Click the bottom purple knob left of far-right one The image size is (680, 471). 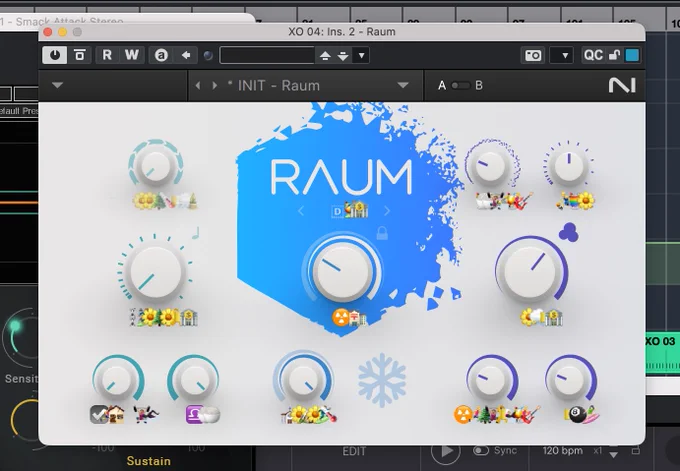tap(492, 380)
